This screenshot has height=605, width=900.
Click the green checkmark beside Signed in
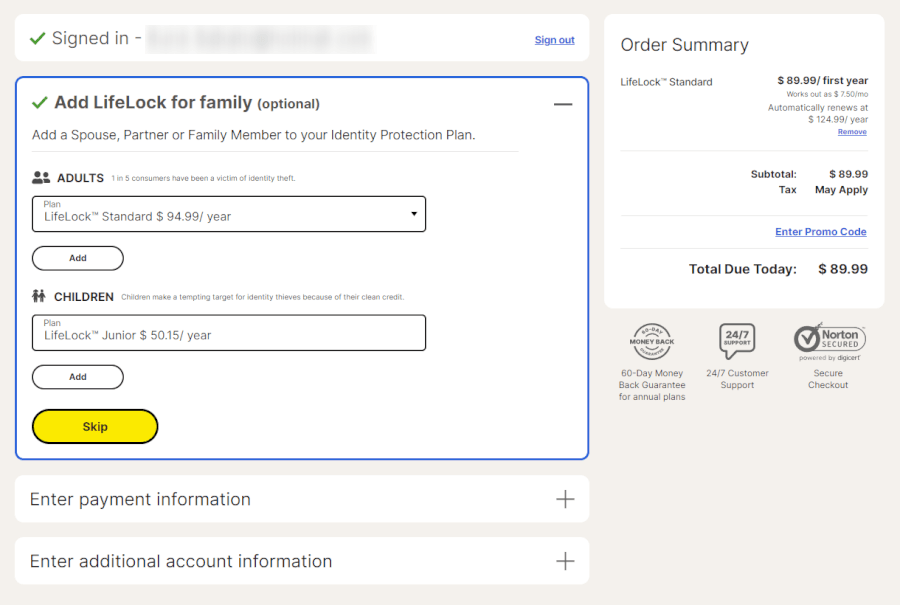tap(38, 39)
